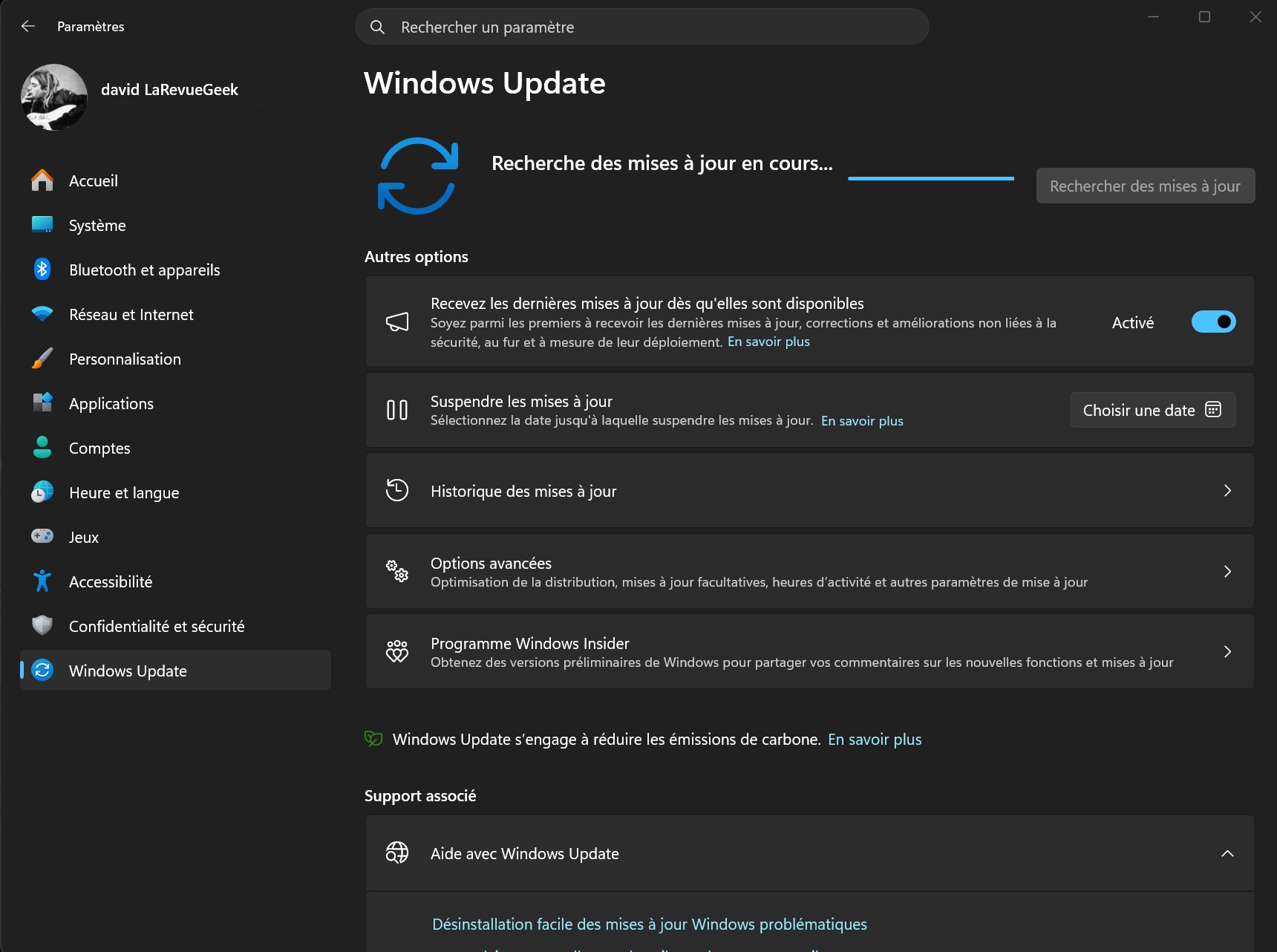Click the Recherche des mises à jour en cours status
This screenshot has height=952, width=1277.
662,163
